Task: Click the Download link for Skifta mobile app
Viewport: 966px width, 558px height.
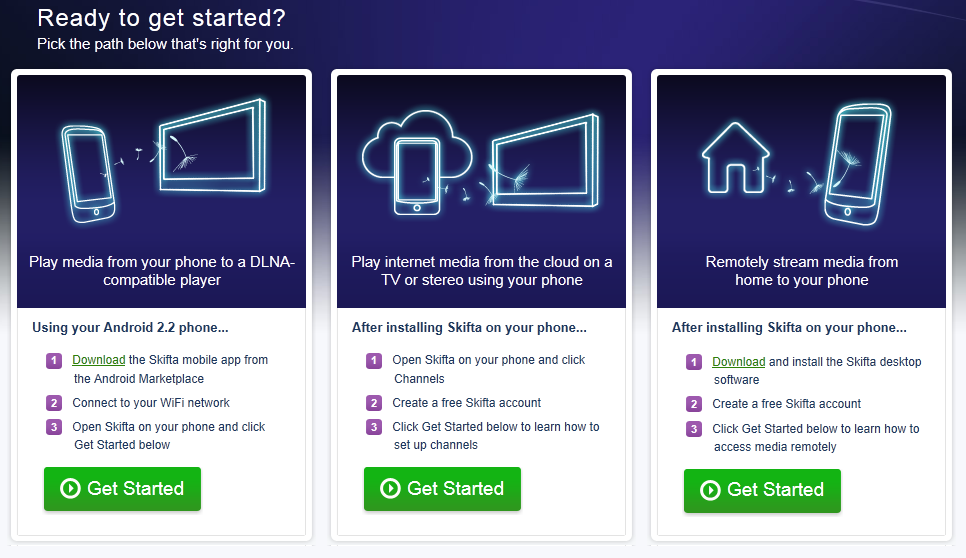Action: [99, 360]
